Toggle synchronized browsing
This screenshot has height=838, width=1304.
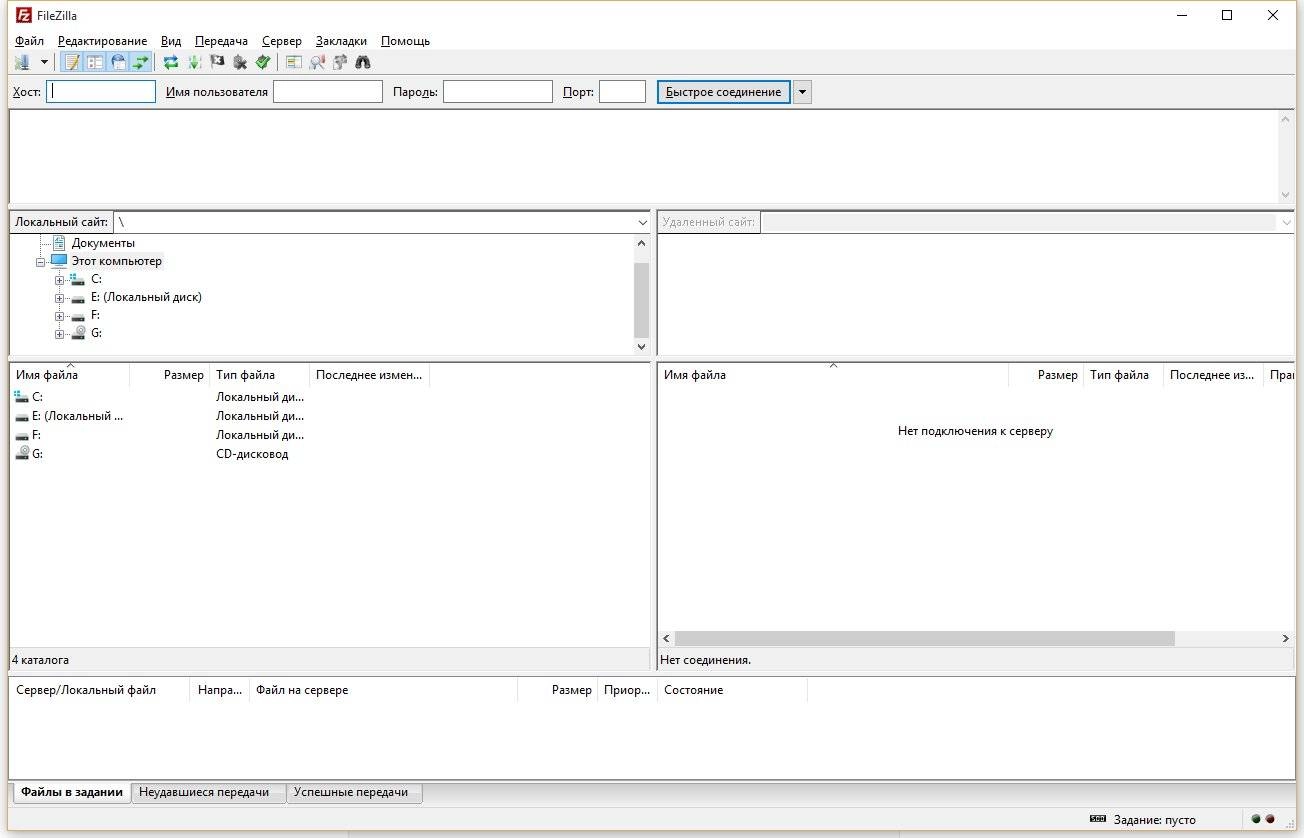(x=340, y=62)
